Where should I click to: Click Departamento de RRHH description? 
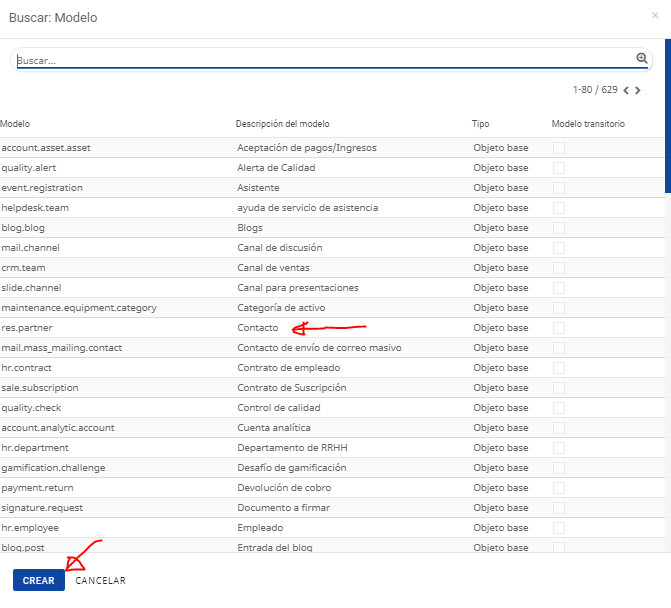coord(292,448)
